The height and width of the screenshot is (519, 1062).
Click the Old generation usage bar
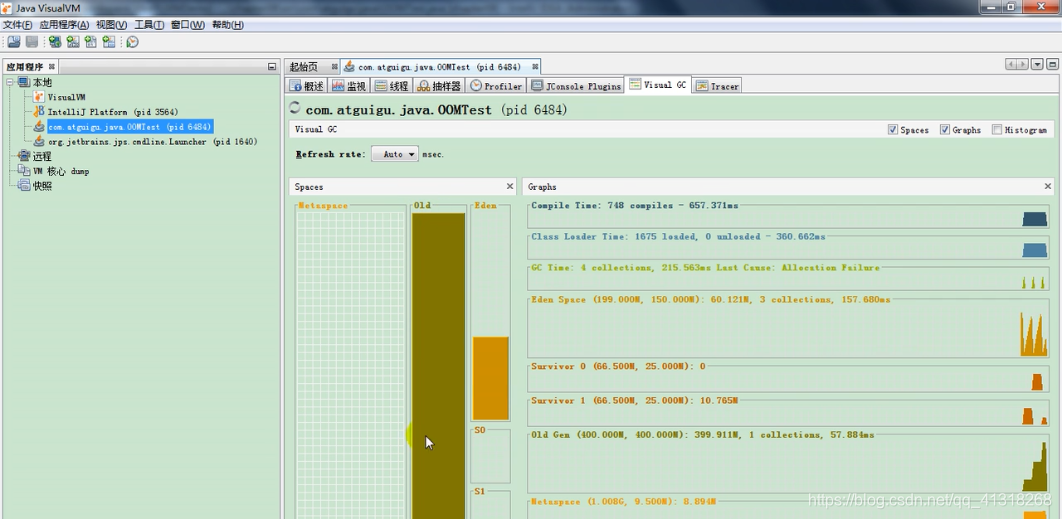[439, 366]
